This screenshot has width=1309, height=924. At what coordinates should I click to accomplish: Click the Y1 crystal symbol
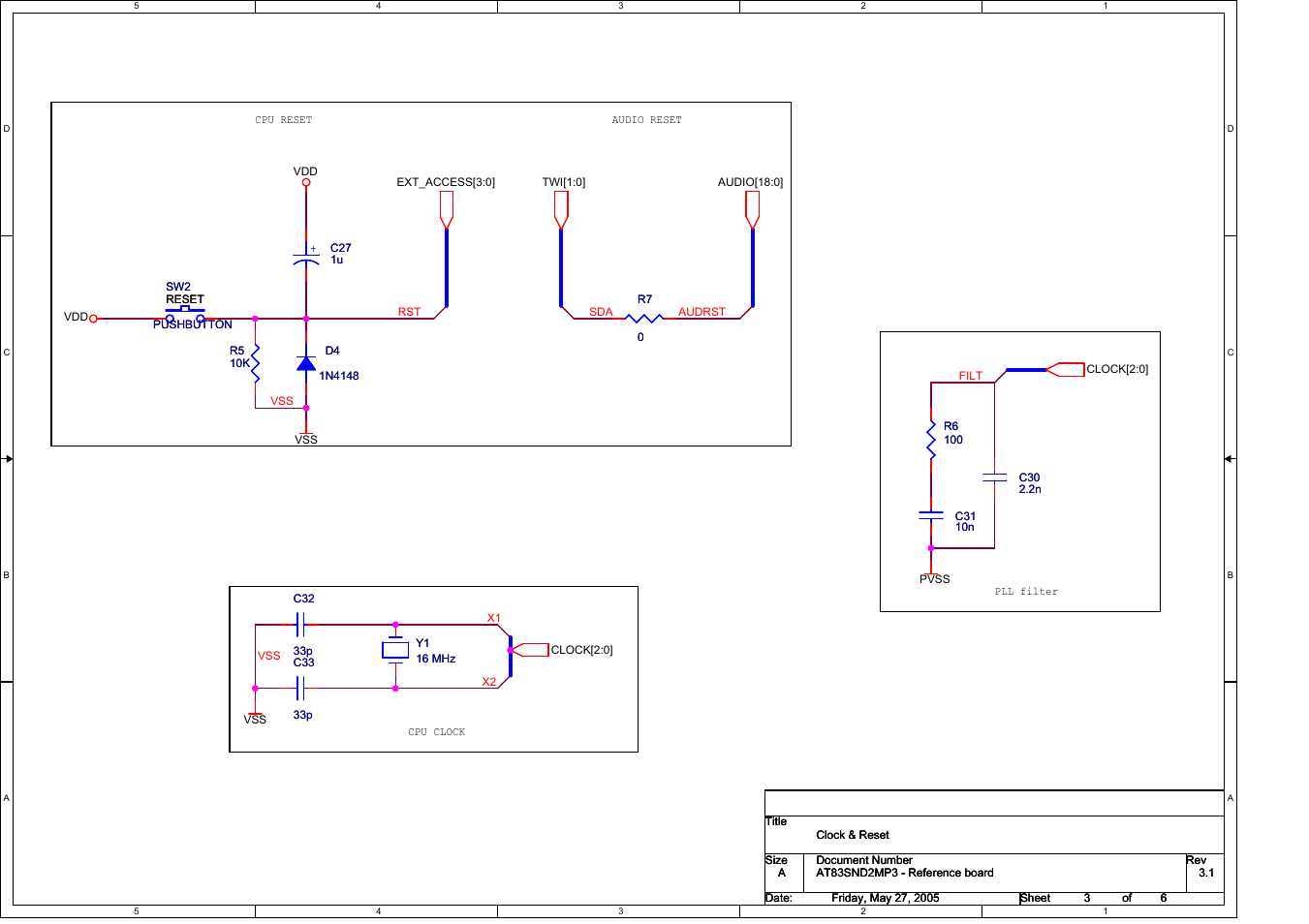[x=395, y=650]
